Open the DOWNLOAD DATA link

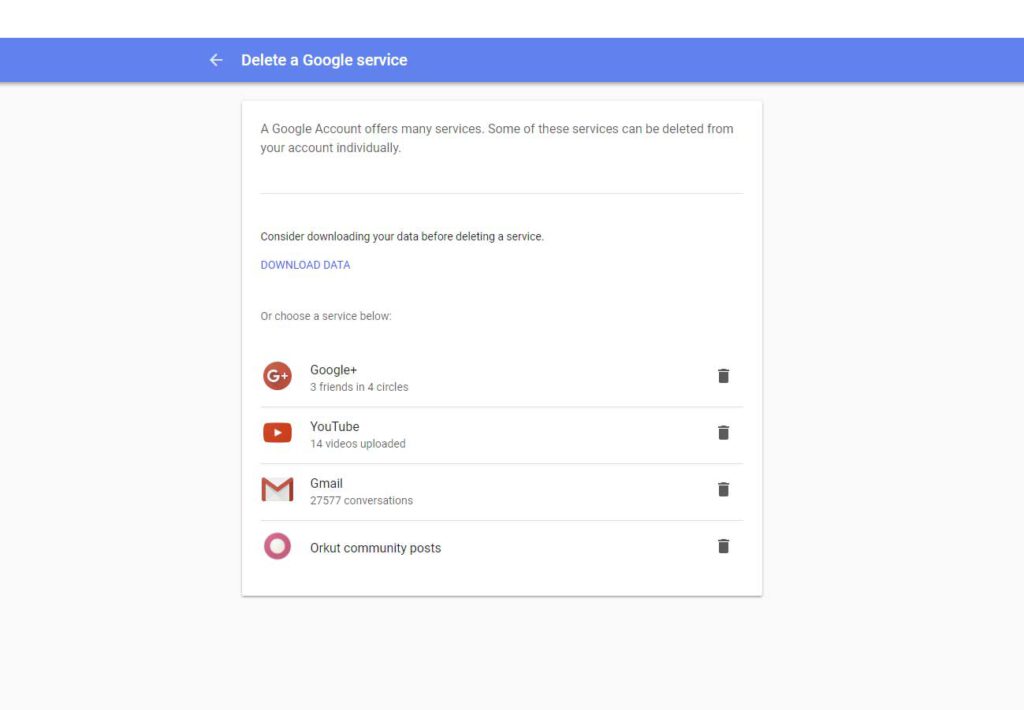click(x=305, y=265)
